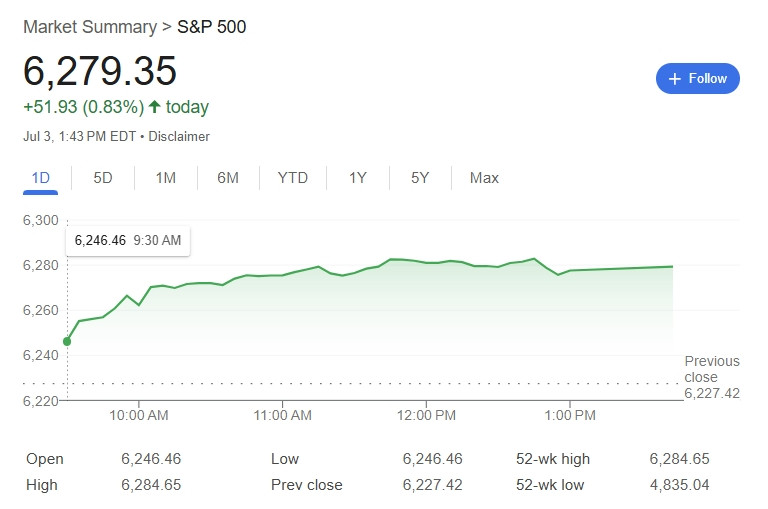Select the 6M range tab

228,178
